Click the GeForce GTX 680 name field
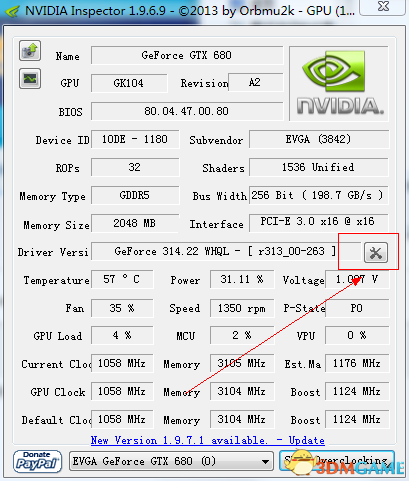This screenshot has height=481, width=409. click(187, 55)
